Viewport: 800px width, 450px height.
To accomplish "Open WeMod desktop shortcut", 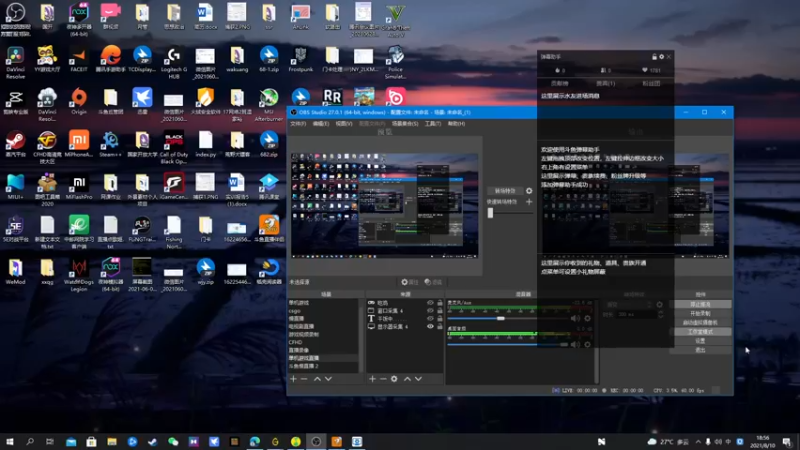I will point(15,272).
